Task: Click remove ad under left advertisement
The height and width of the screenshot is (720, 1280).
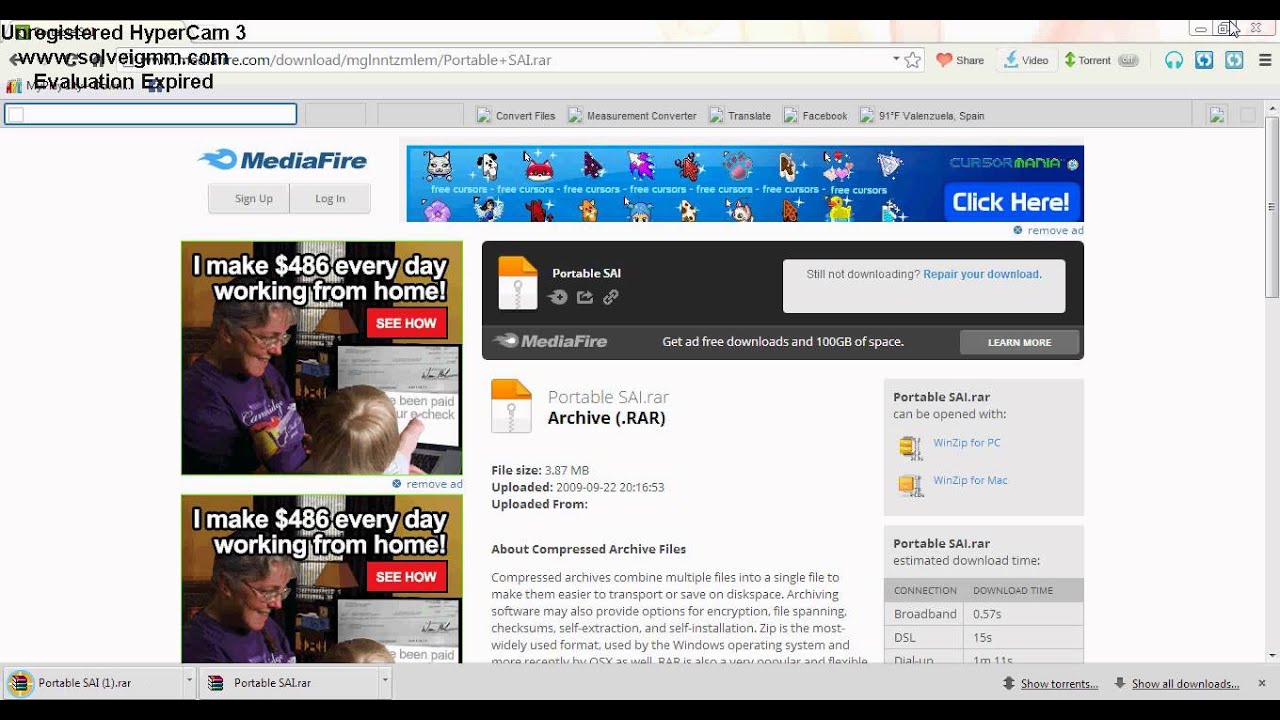Action: tap(427, 484)
